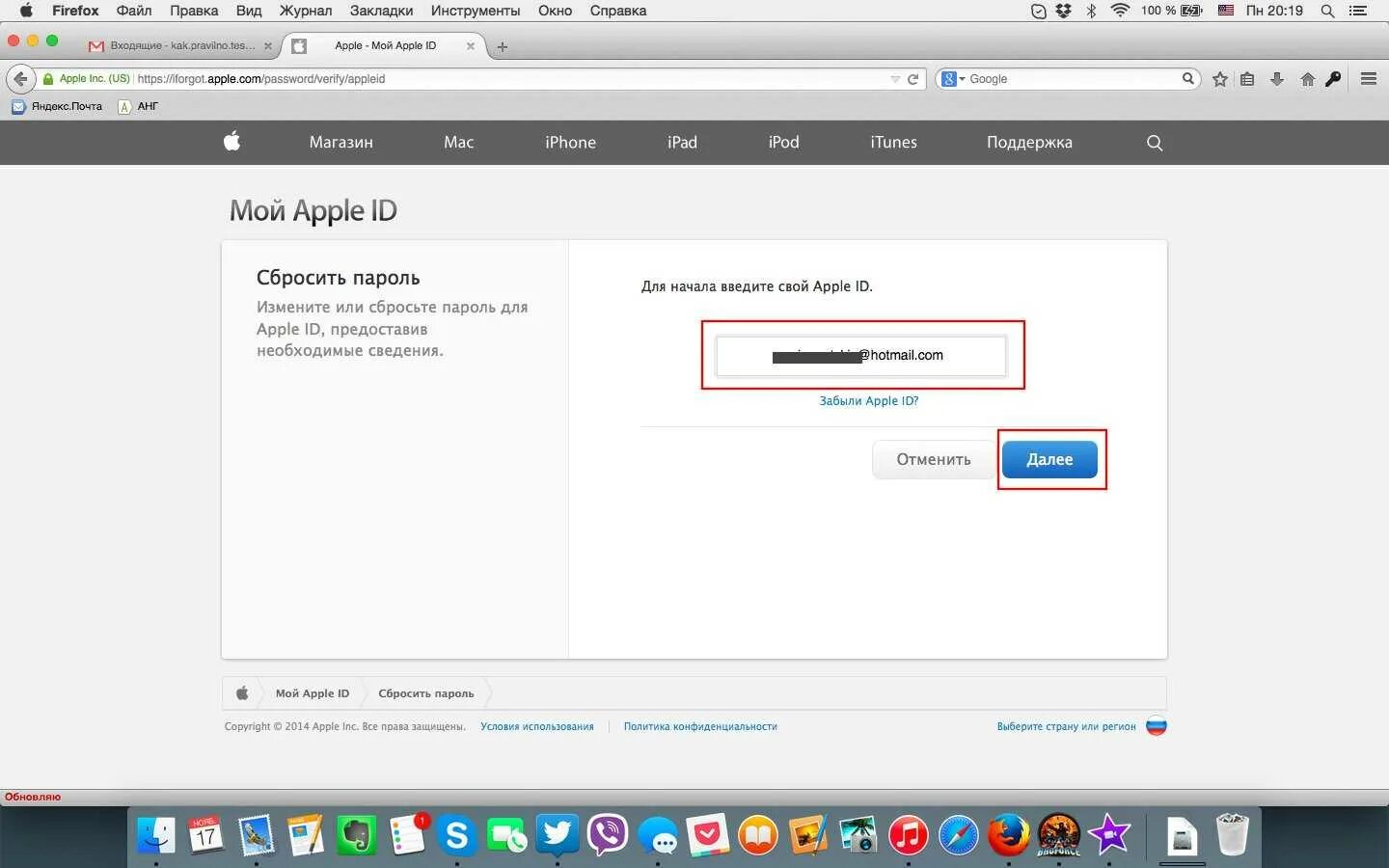The width and height of the screenshot is (1389, 868).
Task: Click the Мой Apple ID breadcrumb
Action: (x=313, y=693)
